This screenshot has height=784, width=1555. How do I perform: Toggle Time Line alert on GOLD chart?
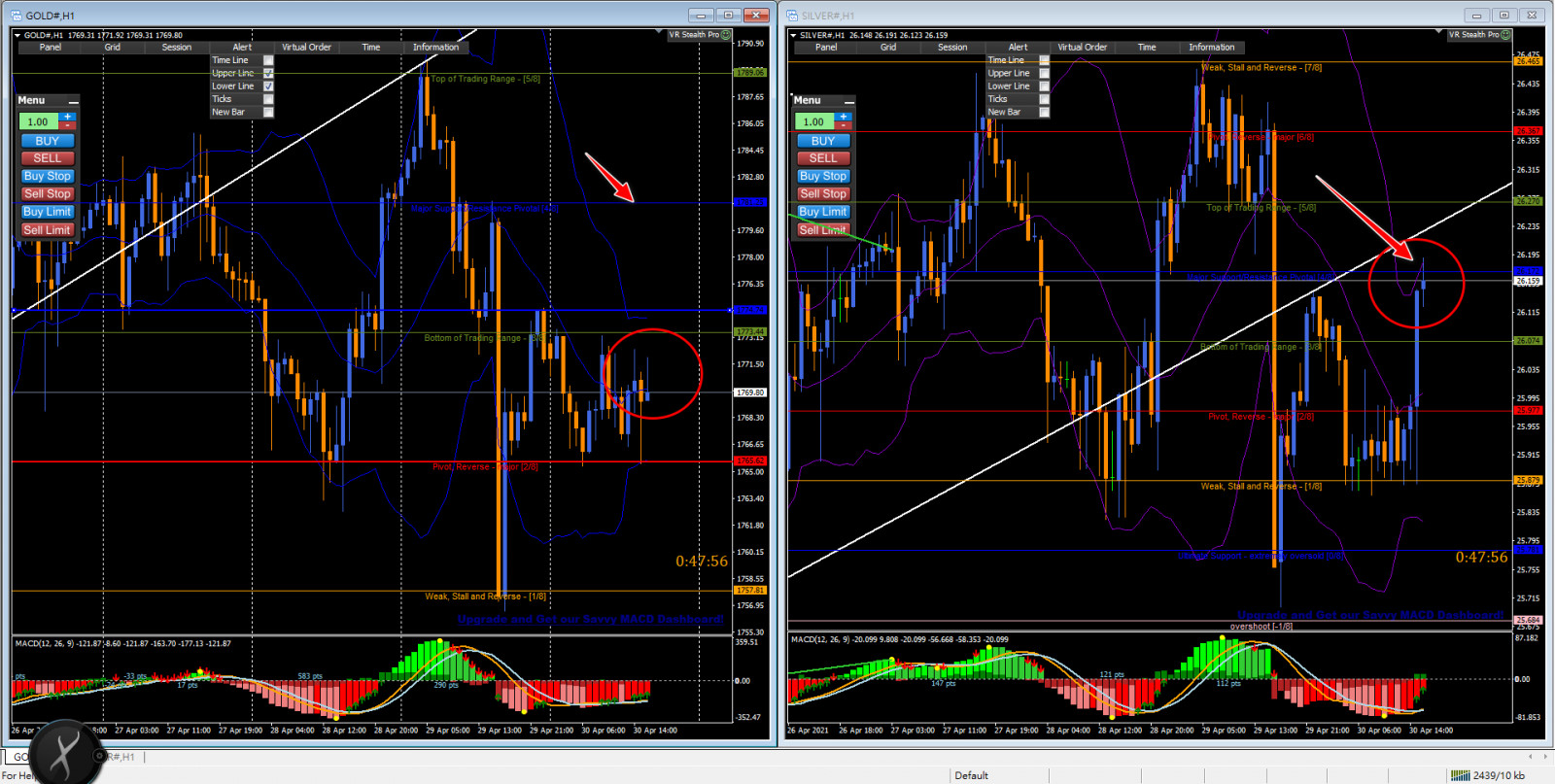coord(268,60)
